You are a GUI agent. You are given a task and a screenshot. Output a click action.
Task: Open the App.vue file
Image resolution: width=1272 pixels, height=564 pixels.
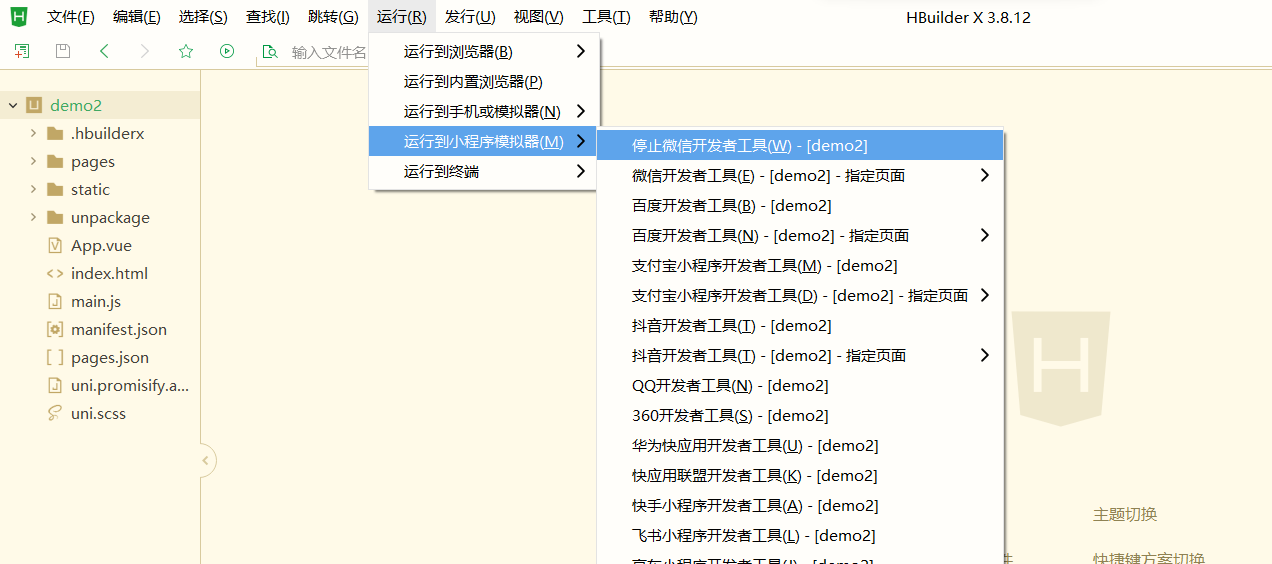(x=101, y=245)
